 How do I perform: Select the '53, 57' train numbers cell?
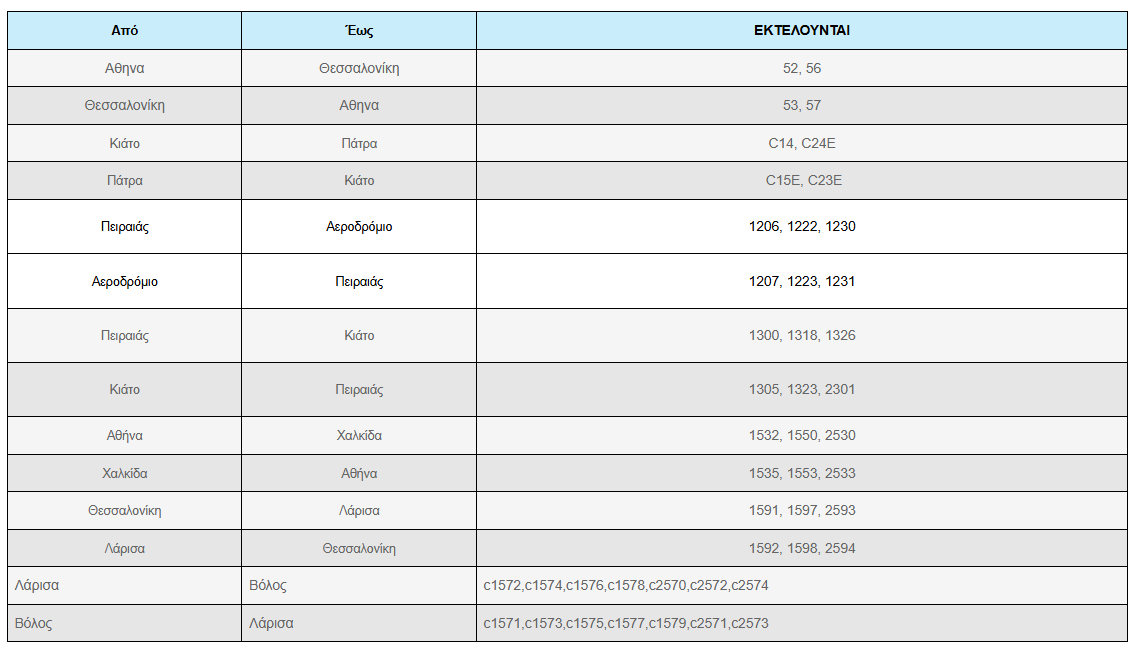tap(802, 106)
